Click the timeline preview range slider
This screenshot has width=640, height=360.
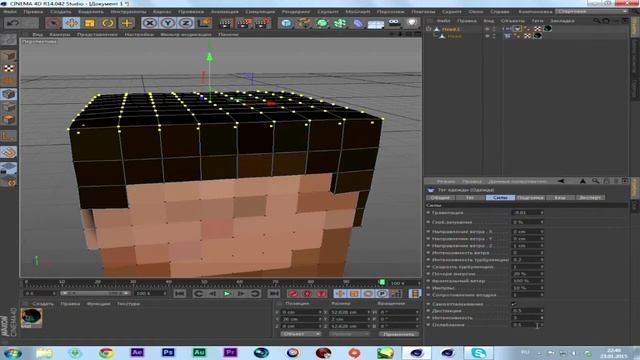pyautogui.click(x=95, y=293)
